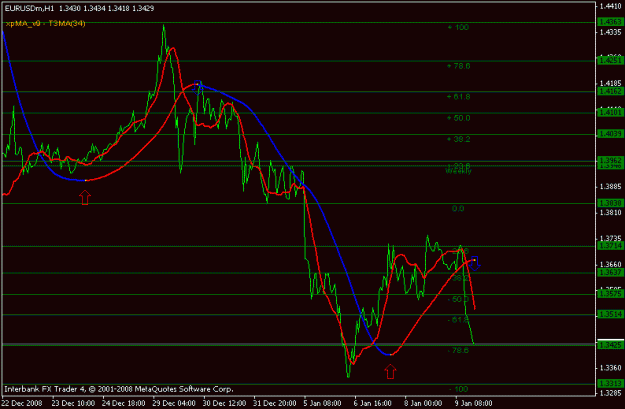Click the 1.4410 price scale value
Viewport: 625px width, 409px height.
pyautogui.click(x=610, y=6)
